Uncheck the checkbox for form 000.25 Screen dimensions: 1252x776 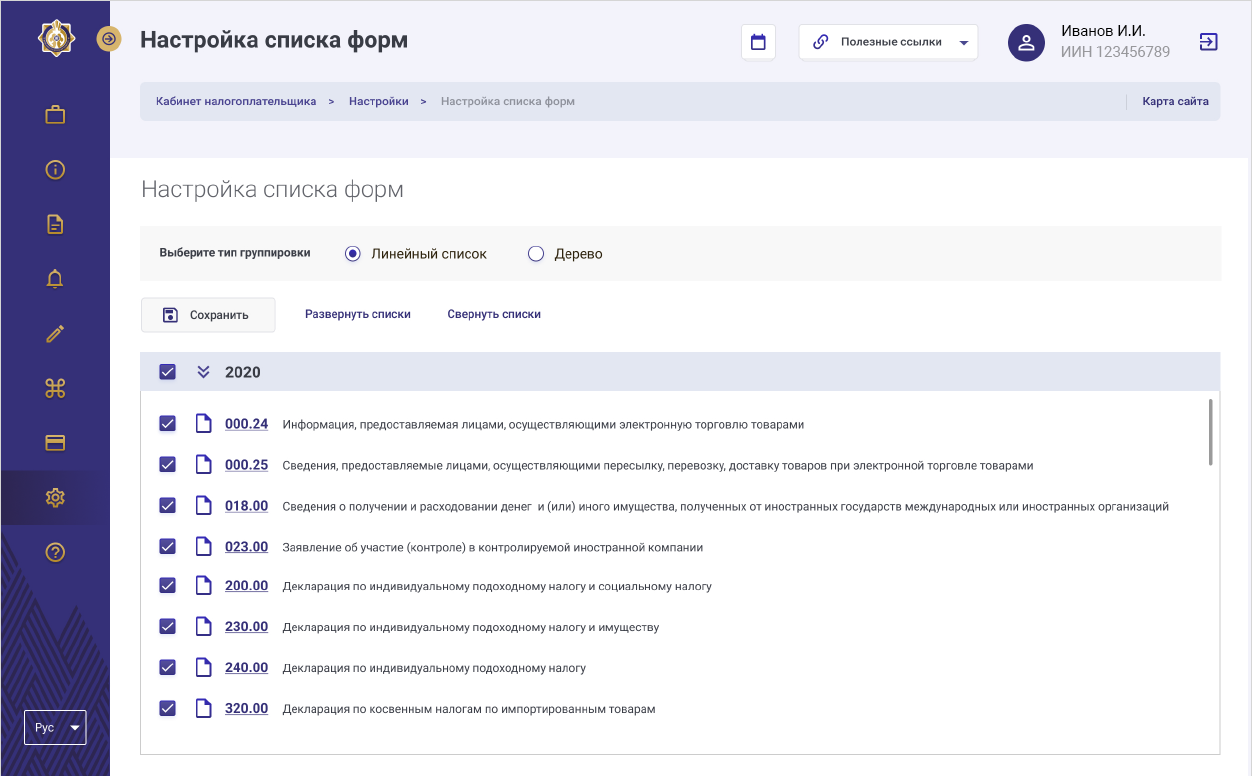tap(167, 465)
